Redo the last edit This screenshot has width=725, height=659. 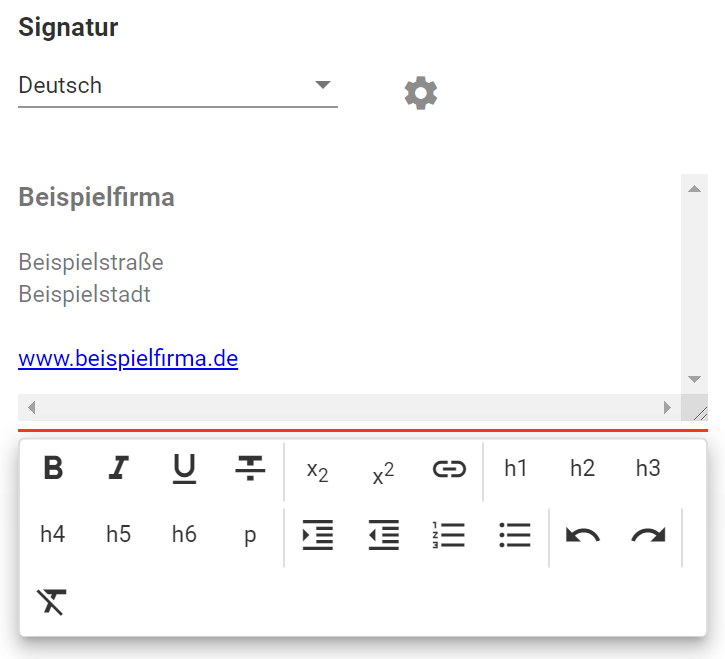(x=648, y=536)
